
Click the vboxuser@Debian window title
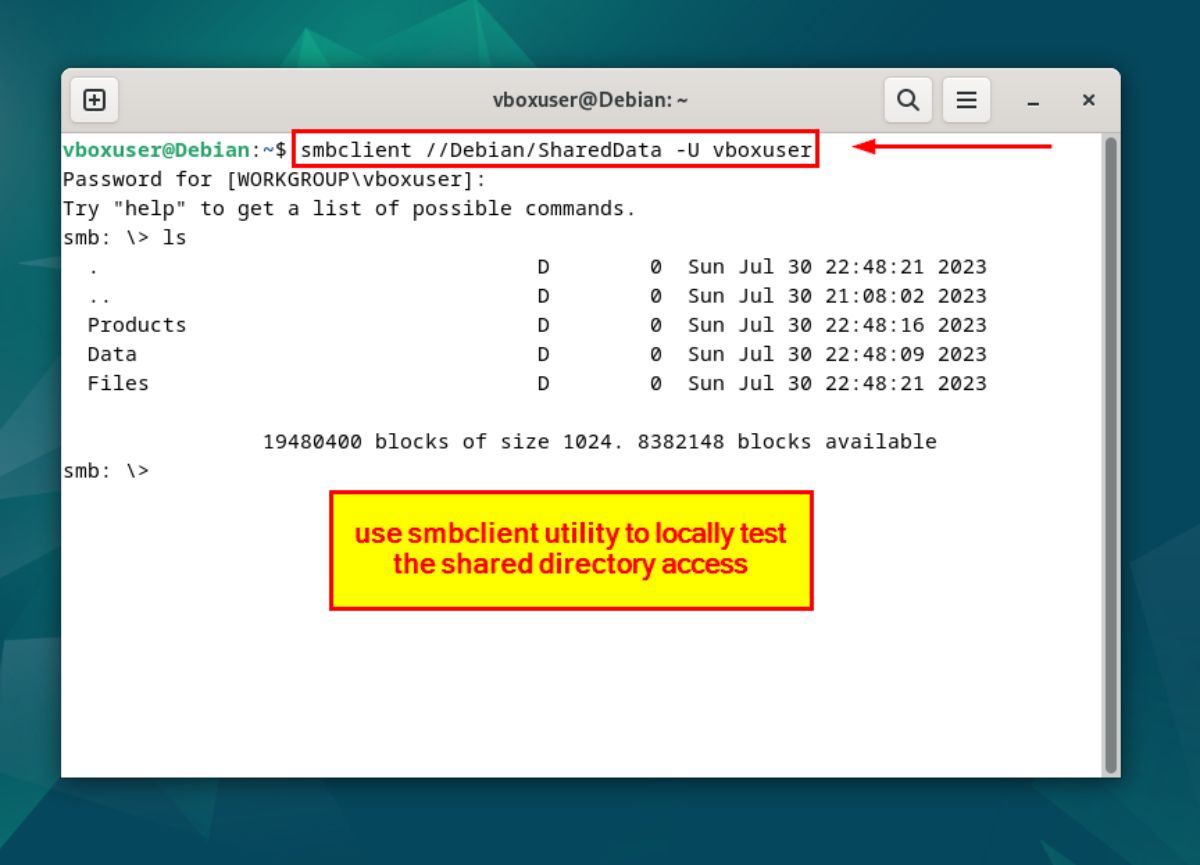click(590, 100)
